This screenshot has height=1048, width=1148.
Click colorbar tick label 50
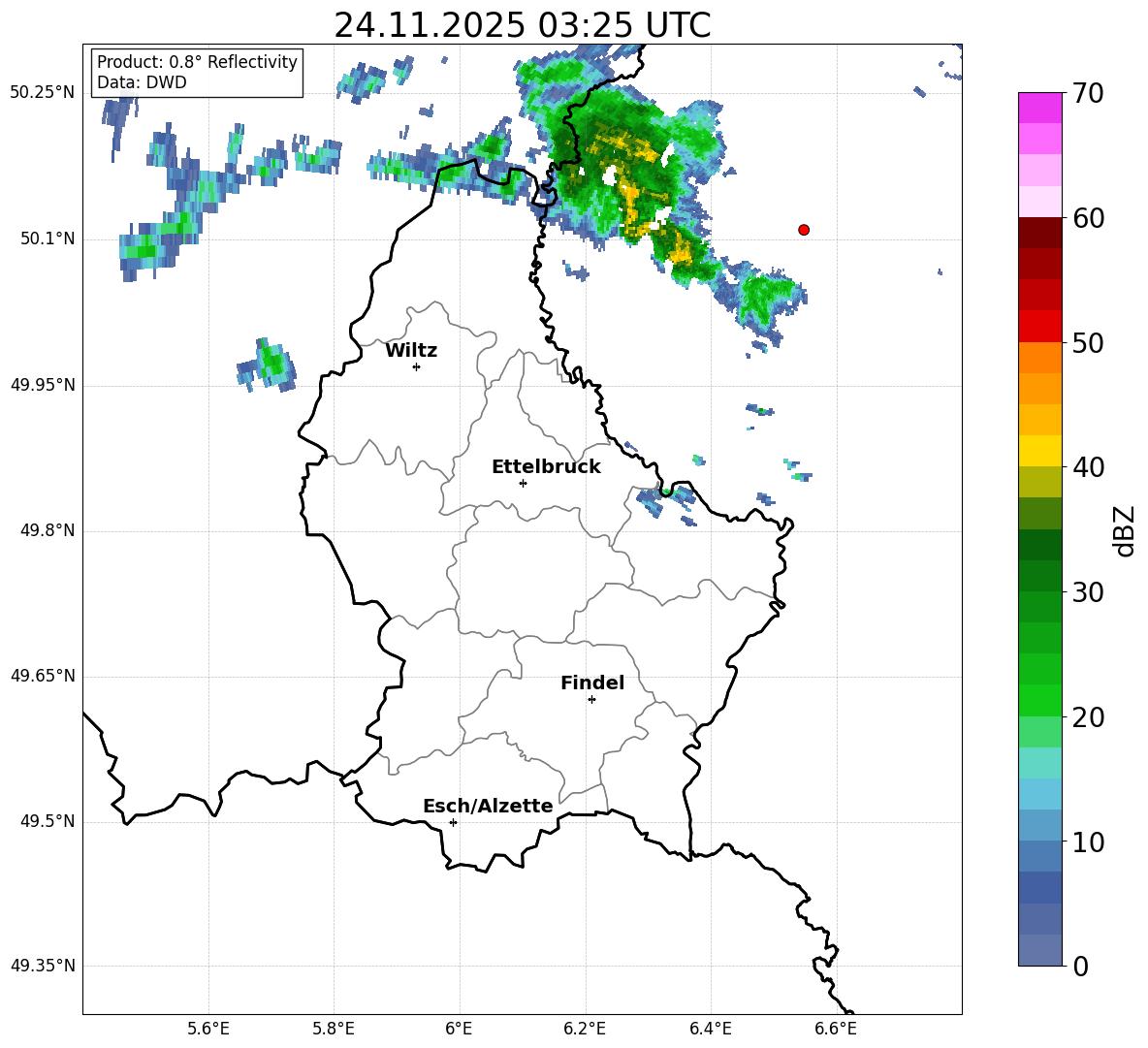coord(1088,342)
